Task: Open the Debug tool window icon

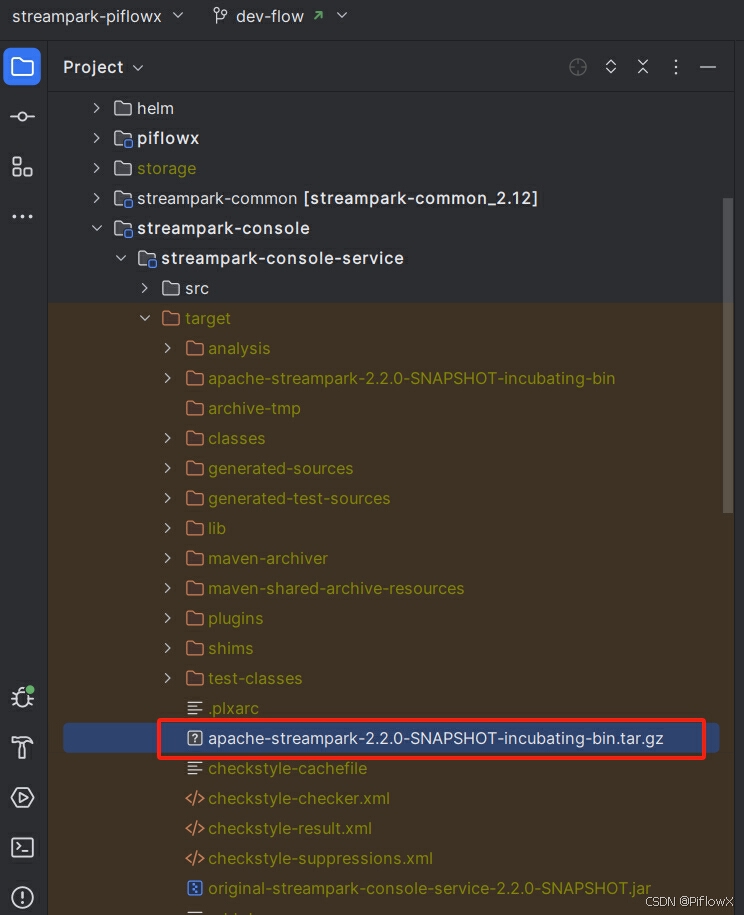Action: click(x=23, y=697)
